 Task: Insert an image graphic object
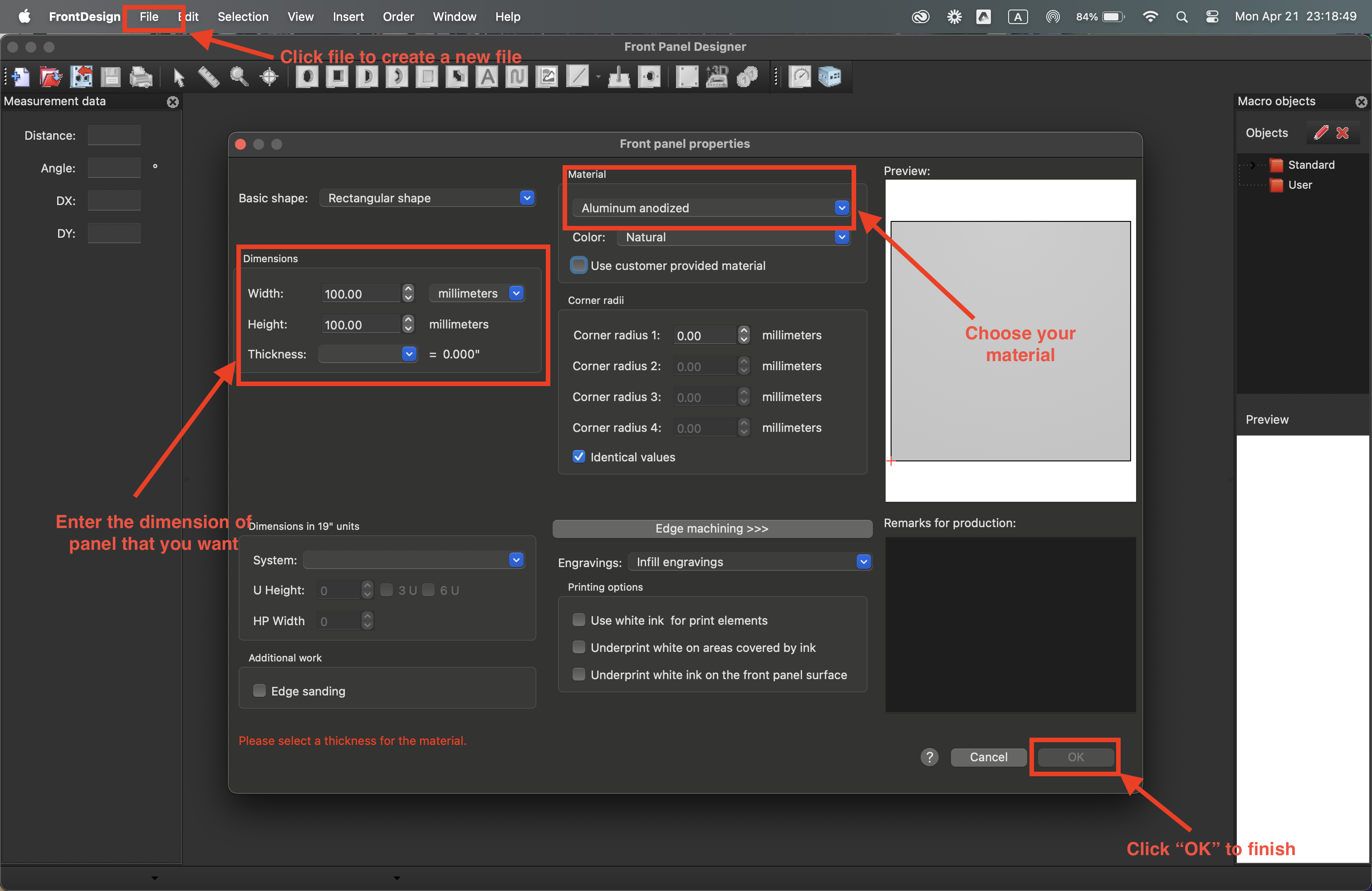coord(547,77)
